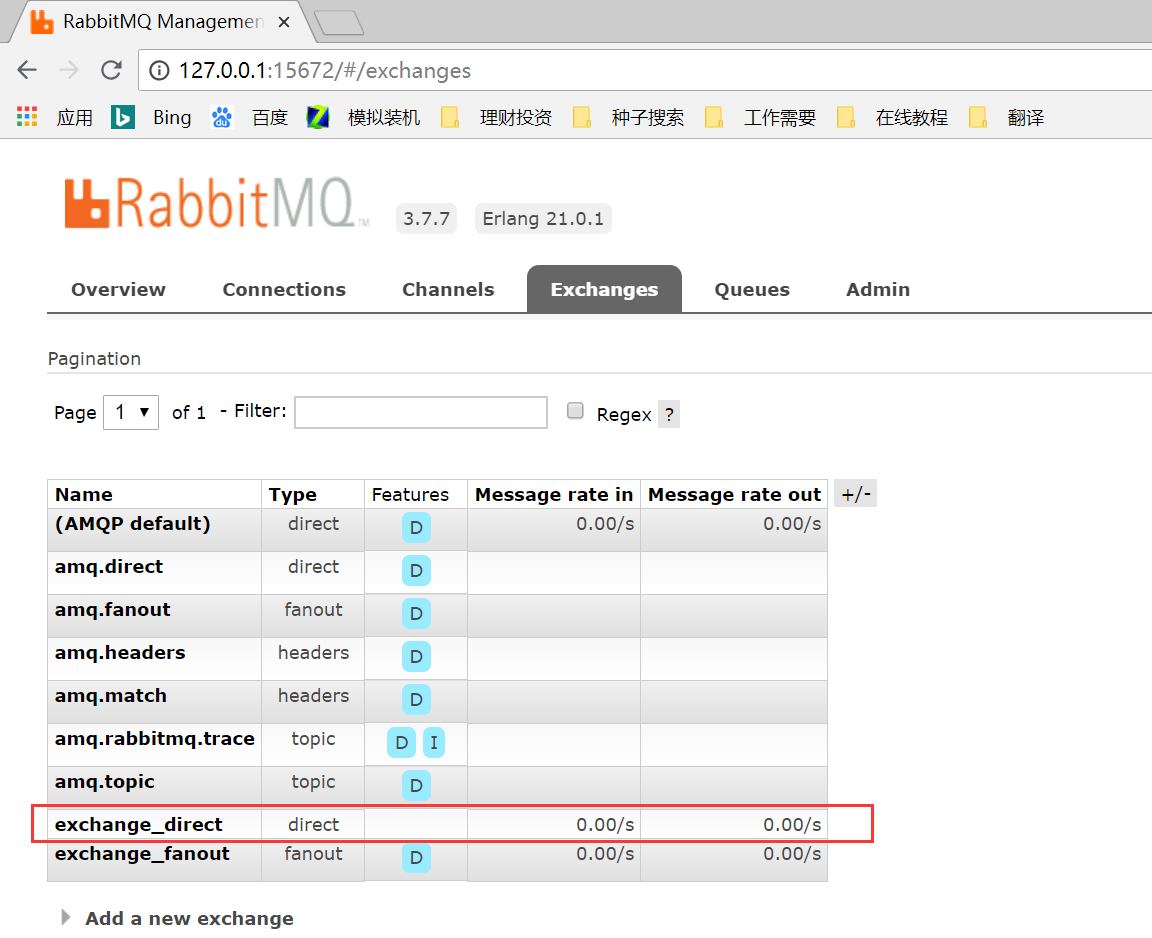Open the amq.topic exchange
This screenshot has height=938, width=1152.
click(x=104, y=782)
